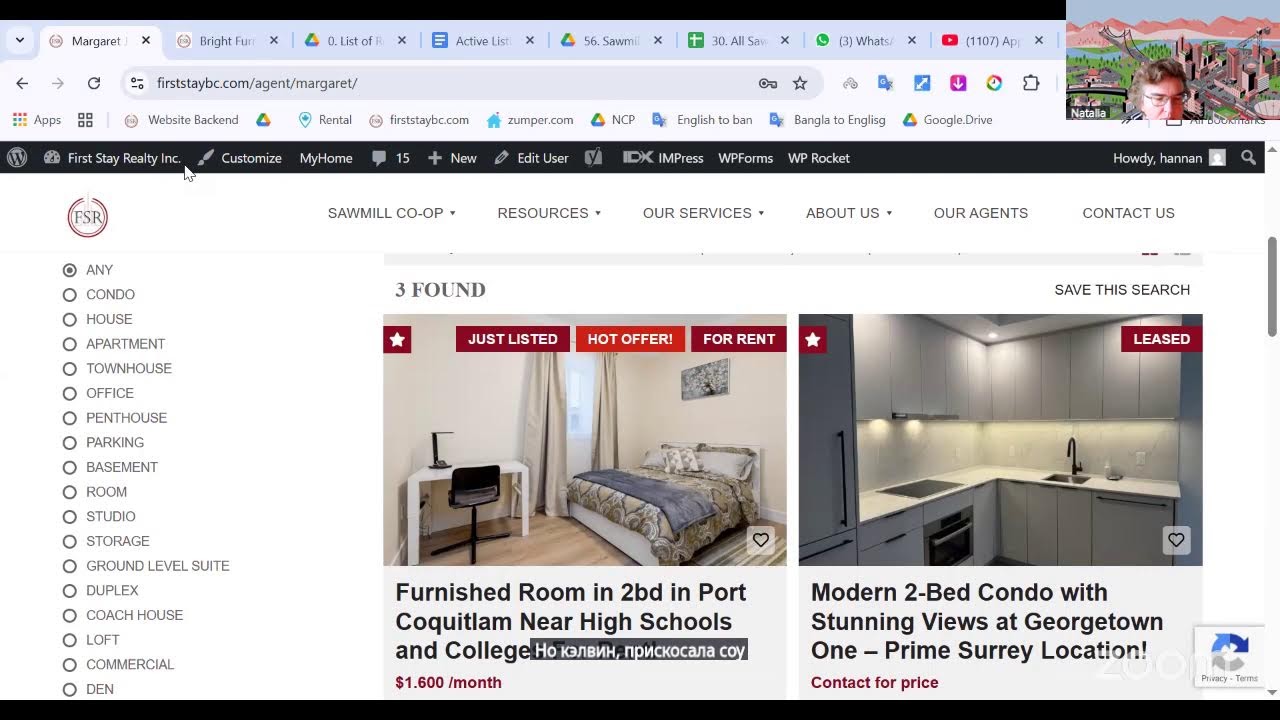Open the Chrome extensions puzzle icon
1280x720 pixels.
(1030, 83)
